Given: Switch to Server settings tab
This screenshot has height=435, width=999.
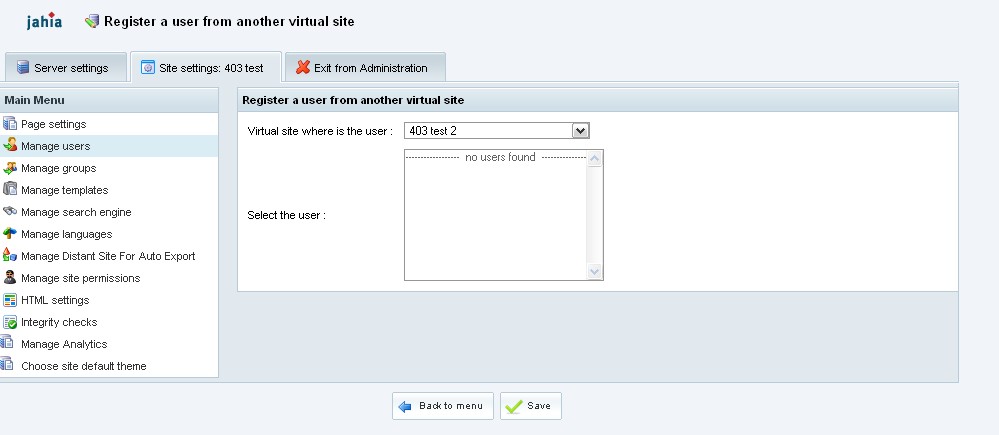Looking at the screenshot, I should [66, 68].
